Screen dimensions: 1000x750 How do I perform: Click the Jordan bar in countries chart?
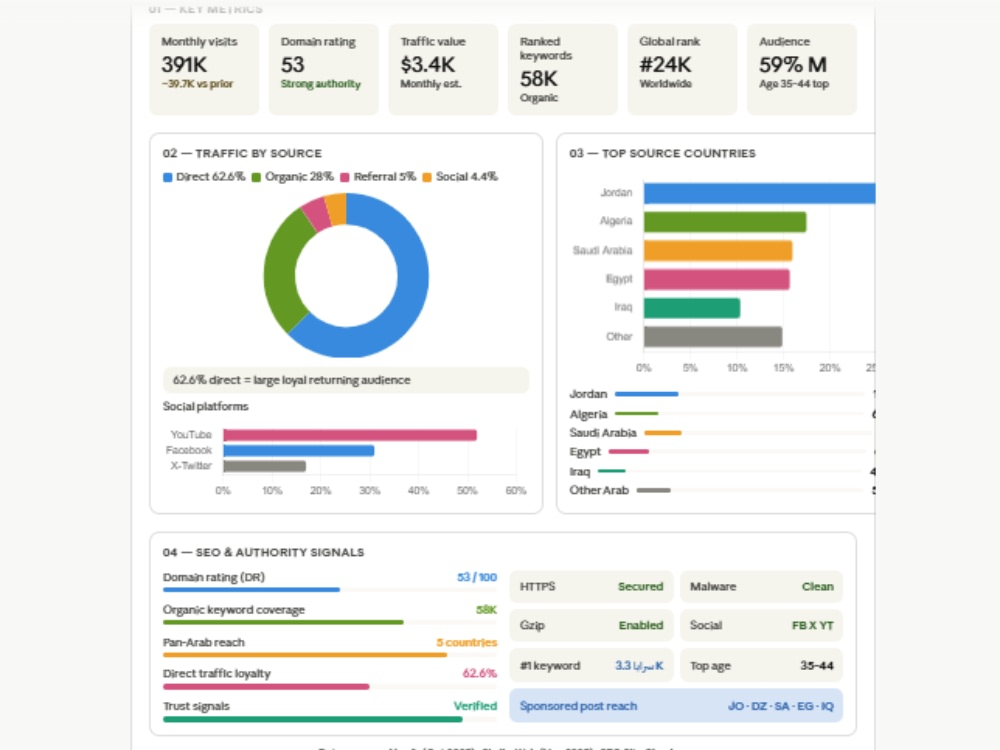[x=759, y=193]
